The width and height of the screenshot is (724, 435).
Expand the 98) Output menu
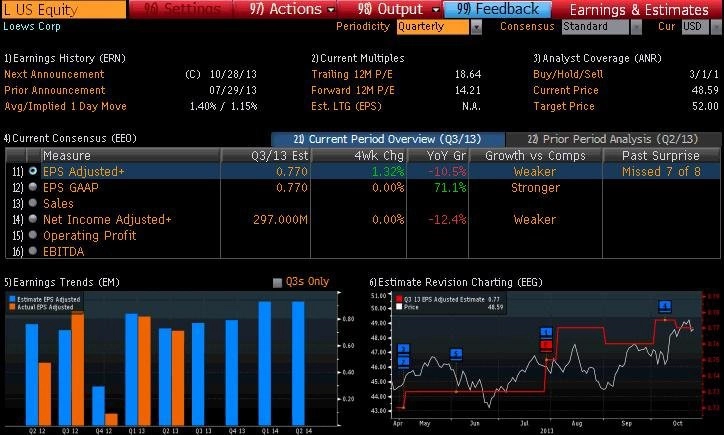pyautogui.click(x=398, y=9)
